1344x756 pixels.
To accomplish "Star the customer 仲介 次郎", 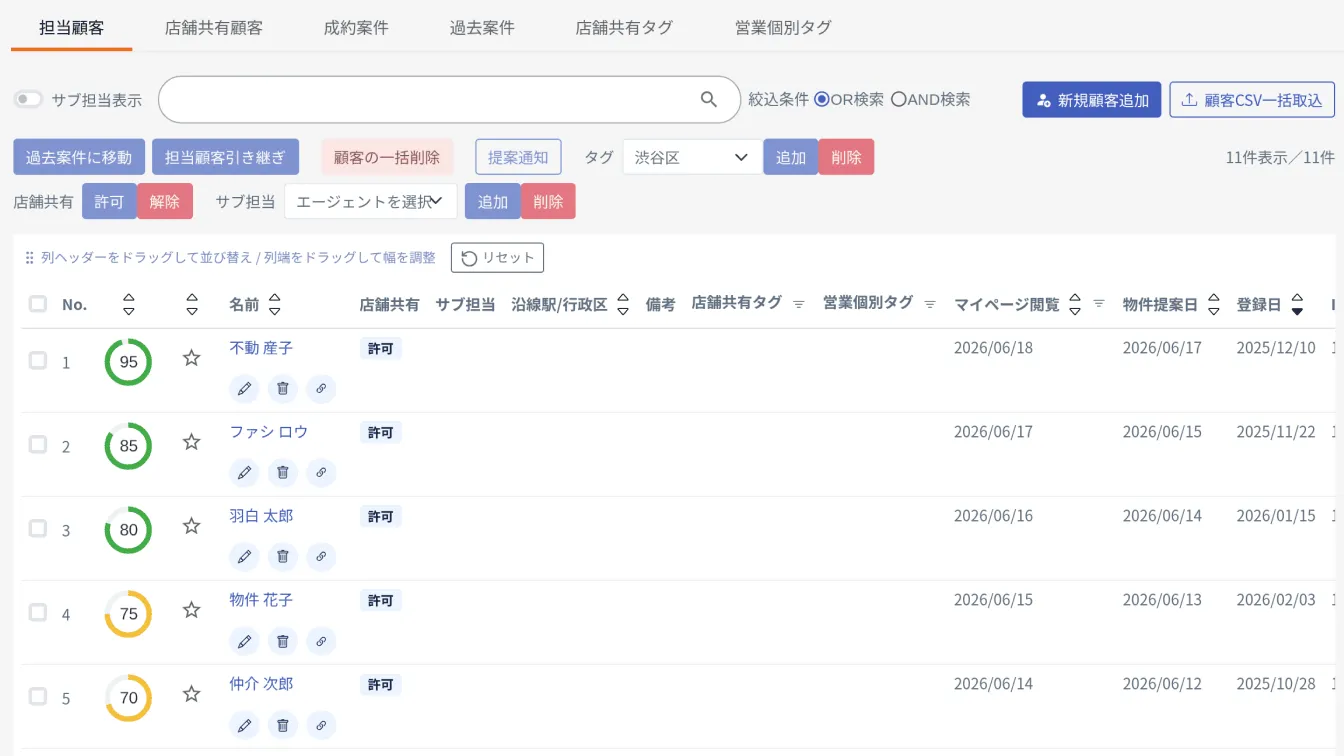I will click(192, 694).
